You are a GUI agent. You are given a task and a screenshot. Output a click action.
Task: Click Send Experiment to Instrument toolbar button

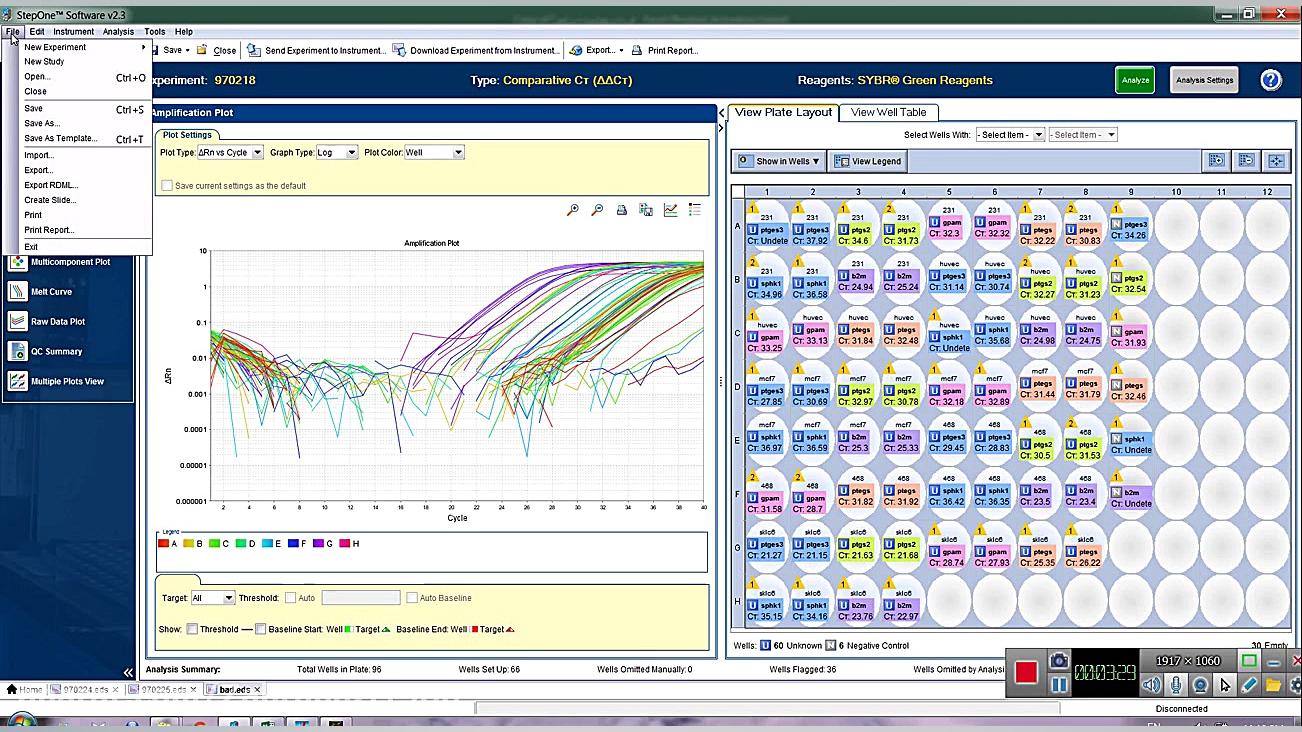coord(316,50)
